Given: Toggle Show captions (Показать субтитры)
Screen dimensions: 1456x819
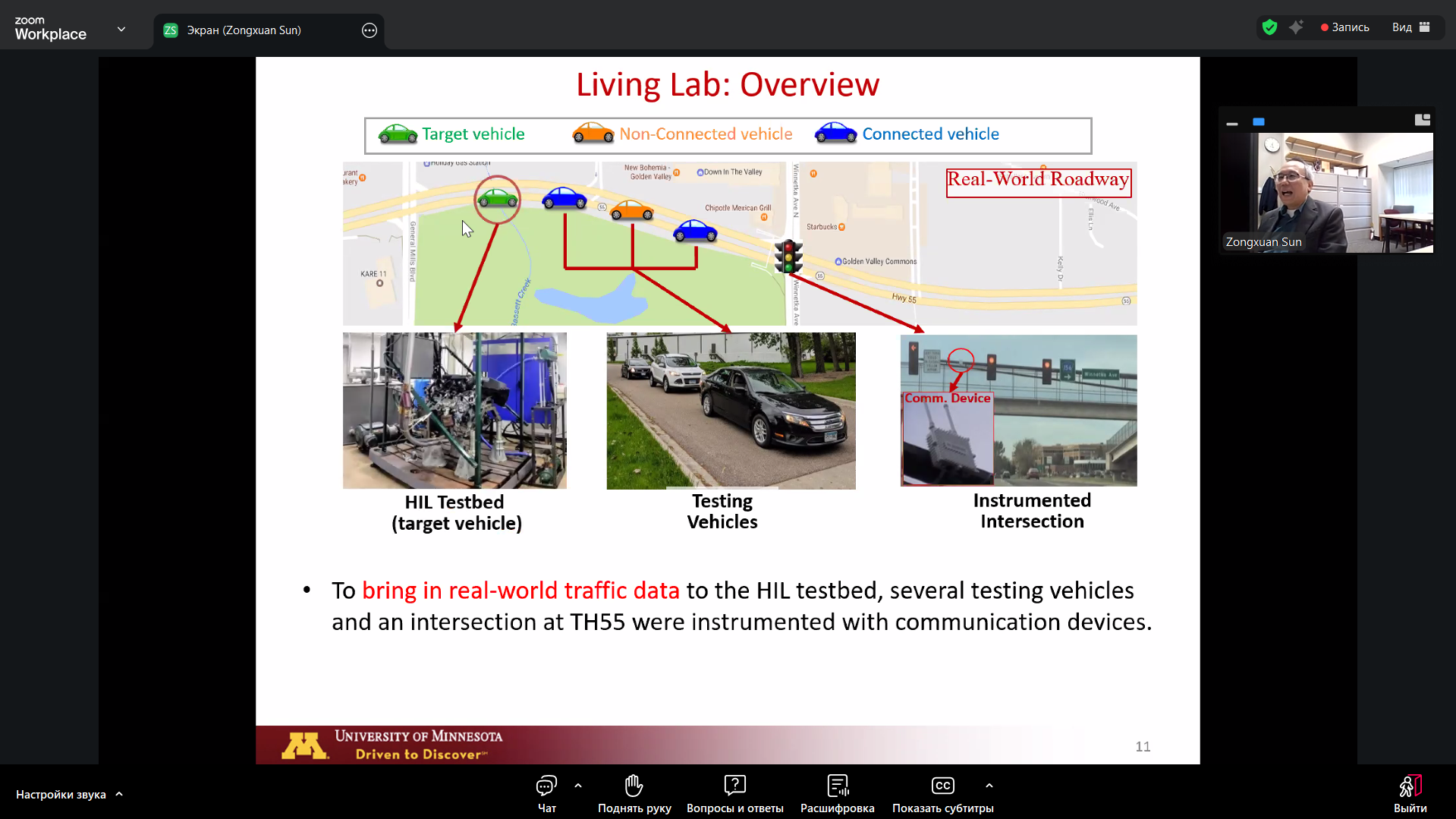Looking at the screenshot, I should [942, 793].
